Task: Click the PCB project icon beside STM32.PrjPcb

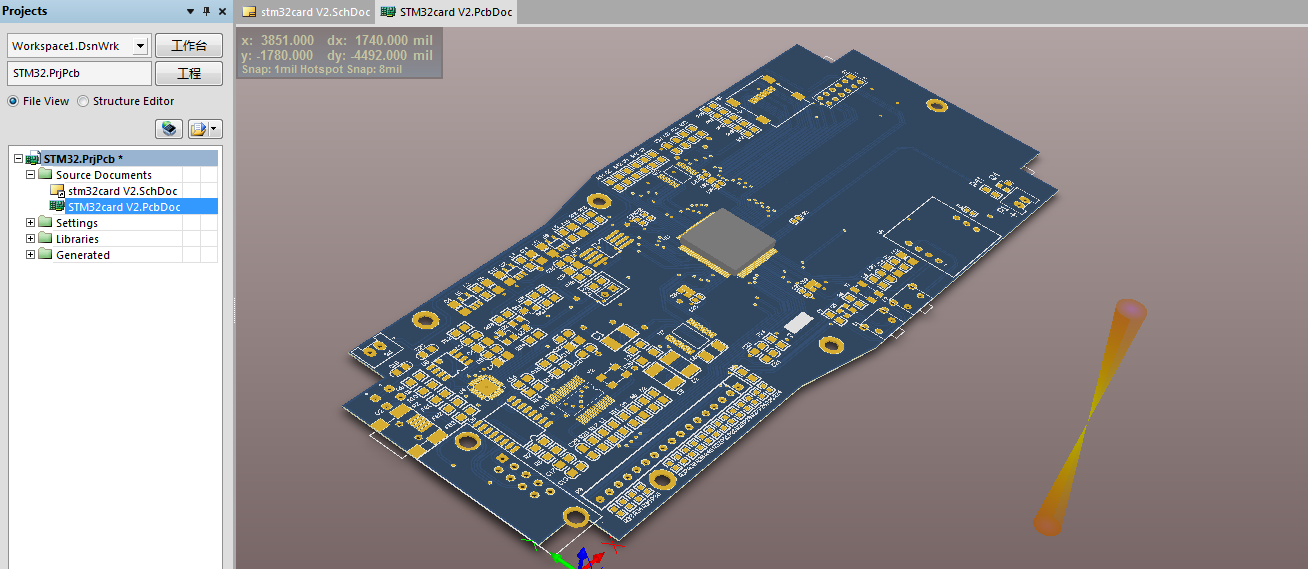Action: click(x=33, y=159)
